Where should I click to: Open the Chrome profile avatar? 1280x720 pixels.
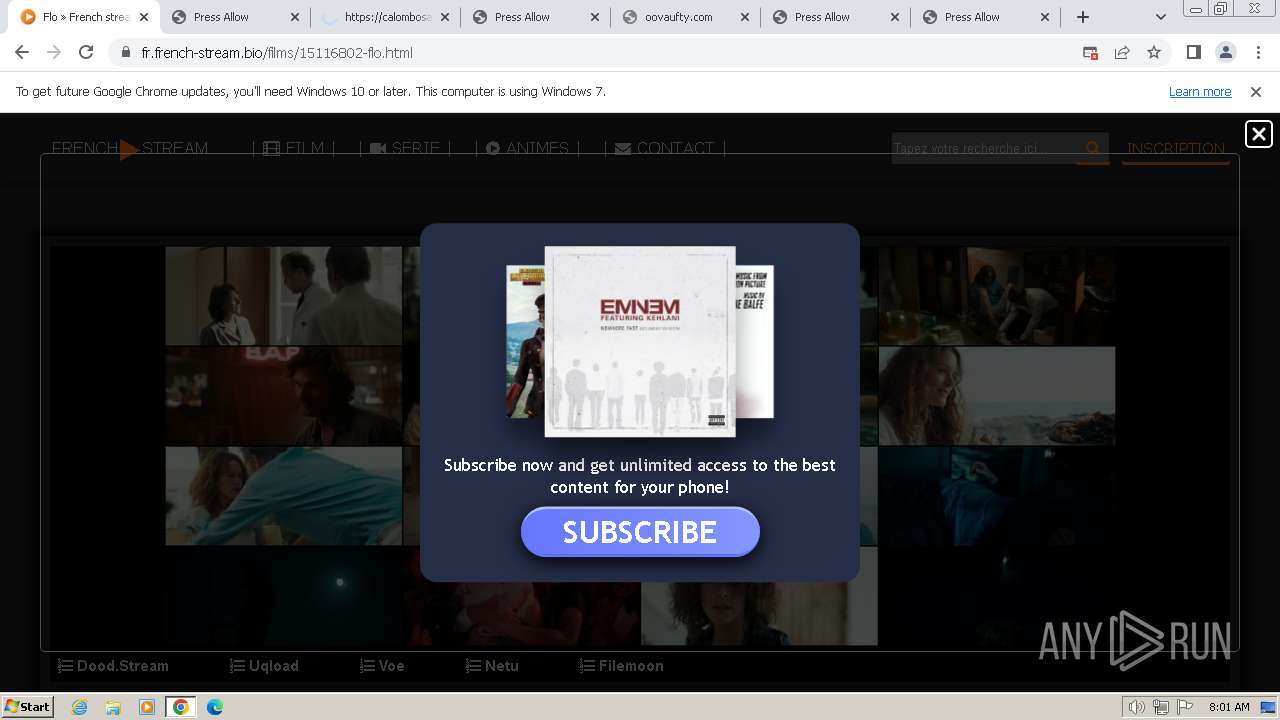tap(1225, 52)
